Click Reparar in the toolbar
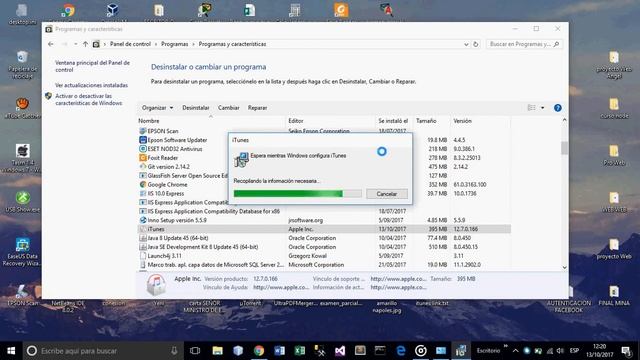Image resolution: width=640 pixels, height=360 pixels. [257, 108]
